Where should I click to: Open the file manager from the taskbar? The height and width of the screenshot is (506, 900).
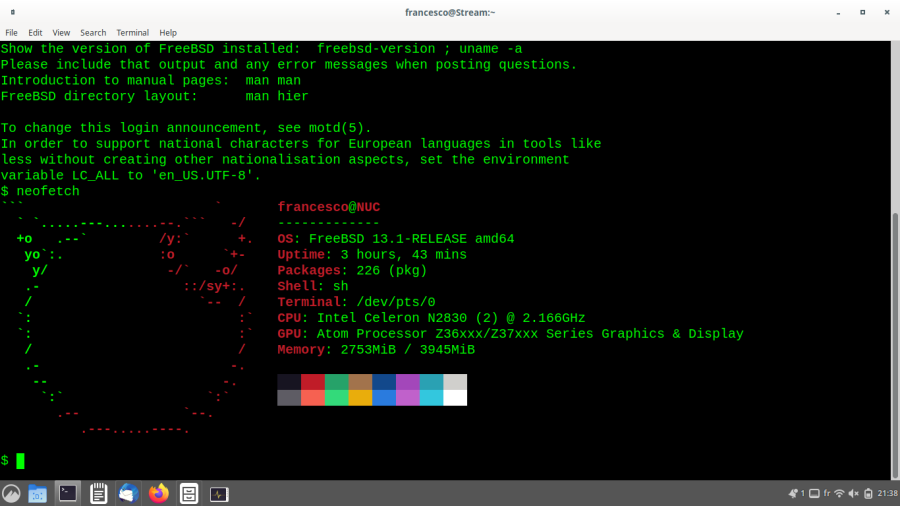[37, 493]
